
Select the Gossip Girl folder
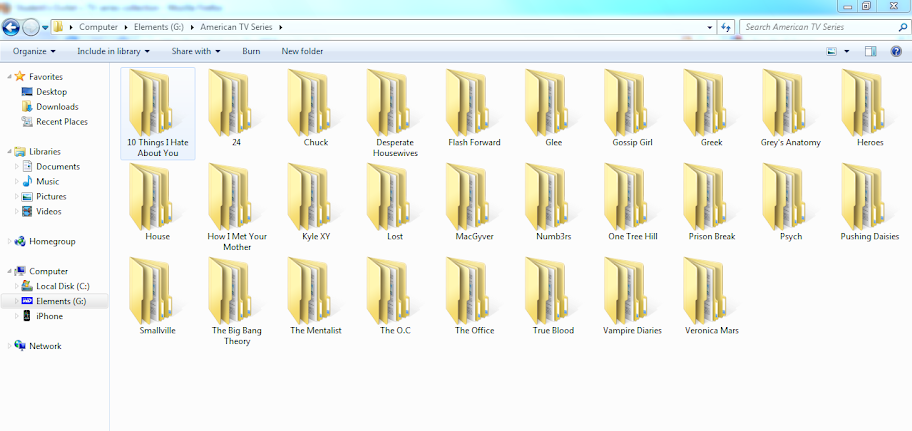tap(632, 108)
